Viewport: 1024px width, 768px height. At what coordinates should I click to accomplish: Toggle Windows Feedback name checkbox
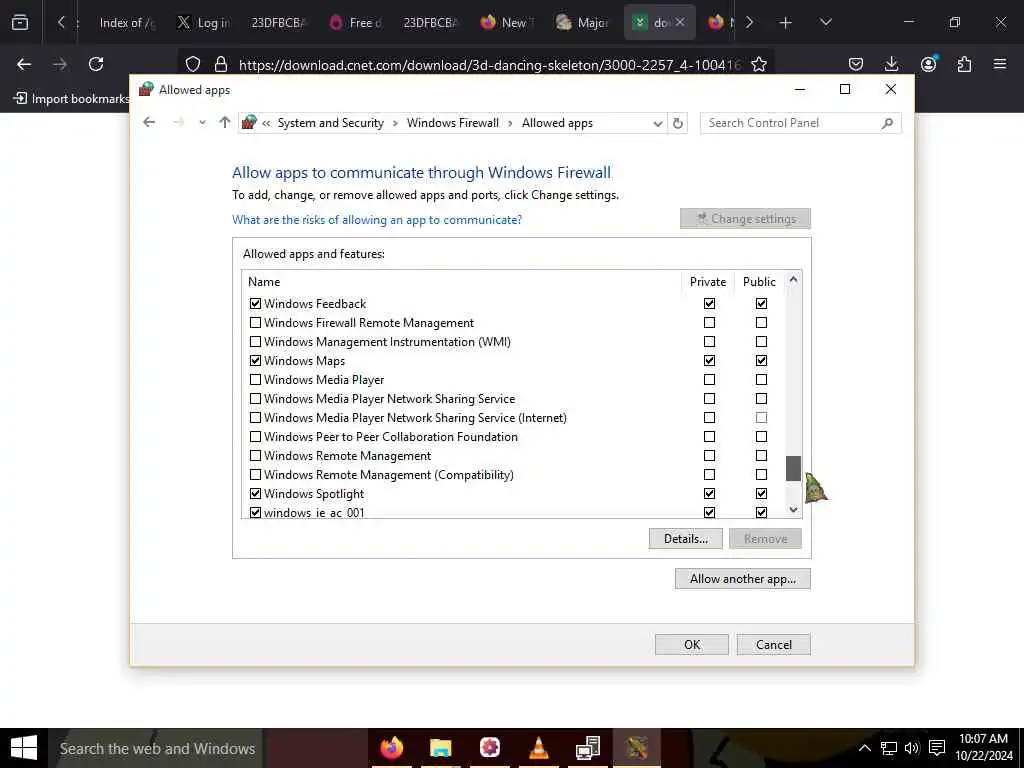point(255,304)
